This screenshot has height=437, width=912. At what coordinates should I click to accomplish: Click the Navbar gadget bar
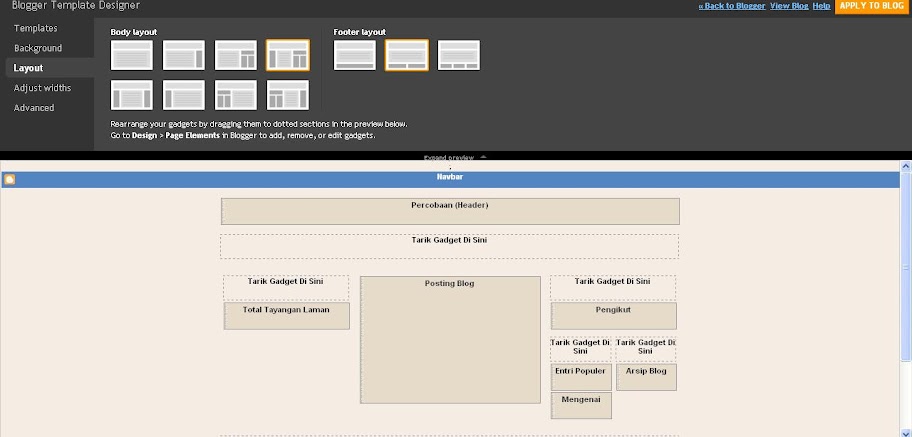click(450, 180)
